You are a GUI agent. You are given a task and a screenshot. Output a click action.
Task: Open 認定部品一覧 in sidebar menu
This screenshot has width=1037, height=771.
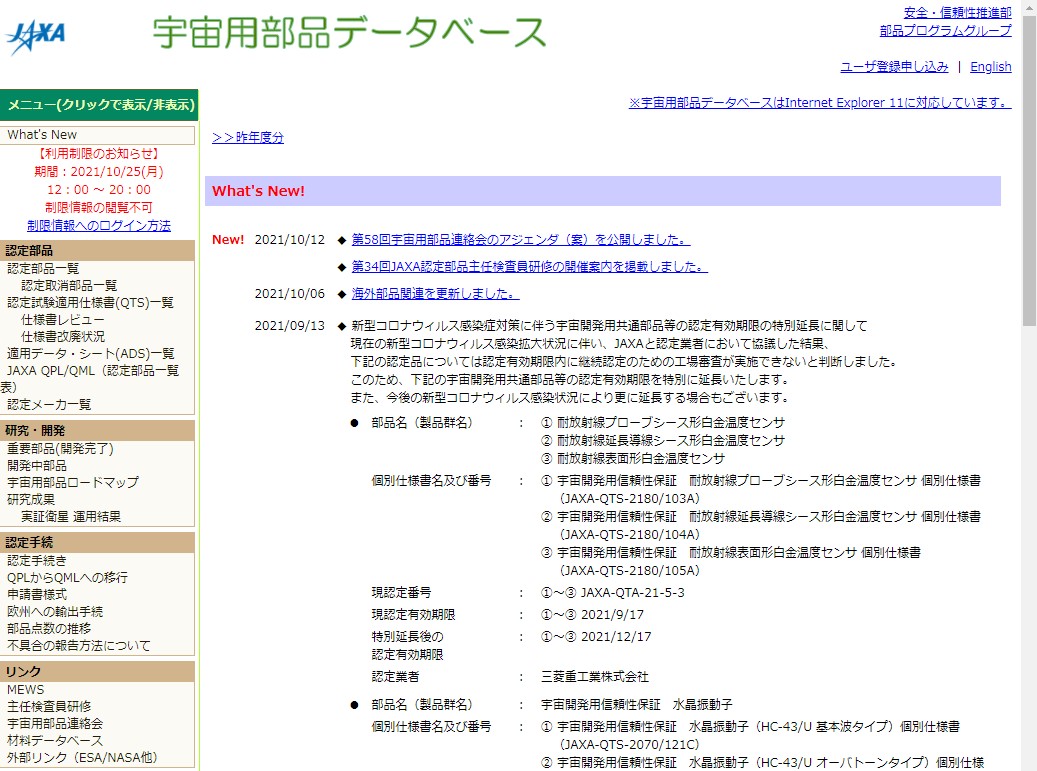click(x=43, y=268)
